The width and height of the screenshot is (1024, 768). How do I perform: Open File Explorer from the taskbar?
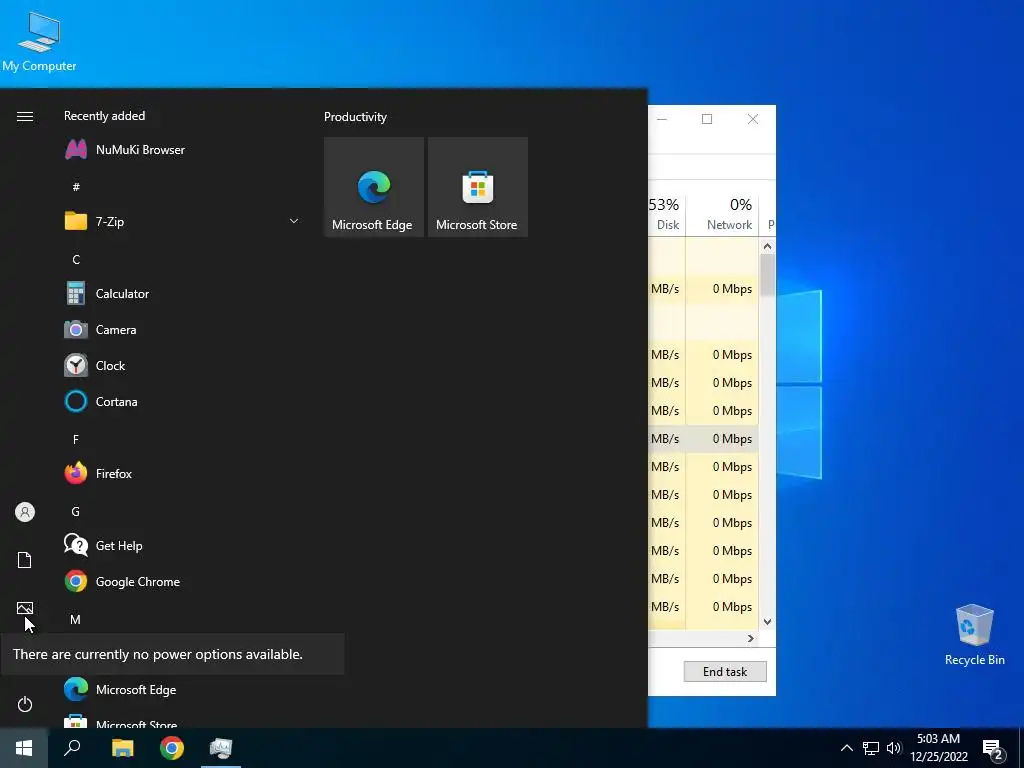[x=122, y=748]
